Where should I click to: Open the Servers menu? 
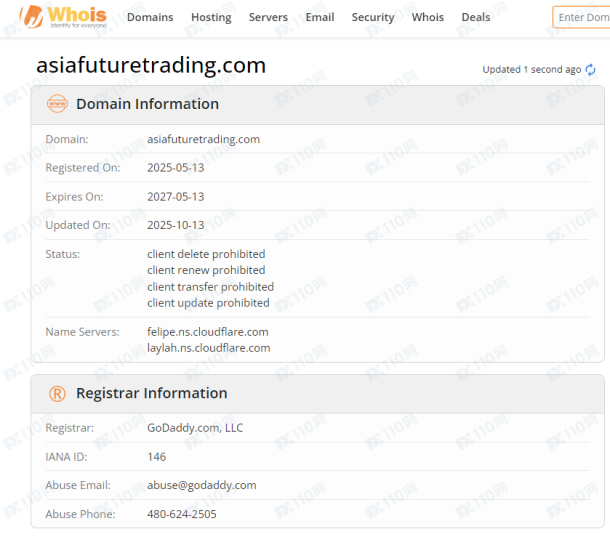[x=268, y=18]
